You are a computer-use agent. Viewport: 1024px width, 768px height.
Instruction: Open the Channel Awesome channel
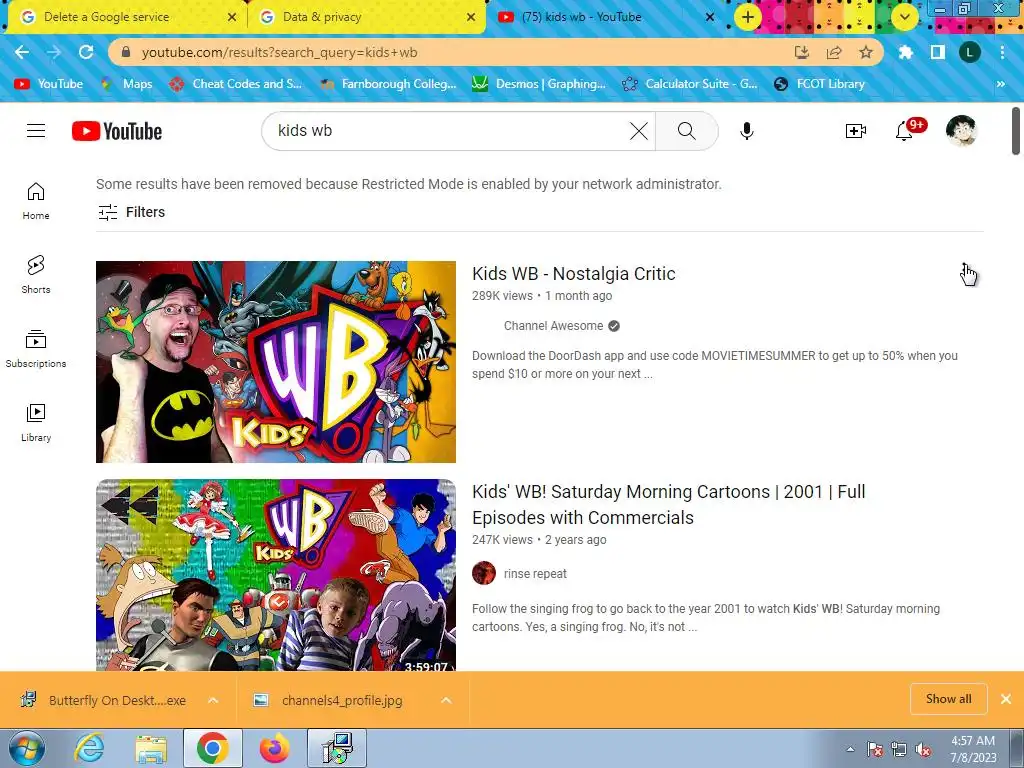point(554,326)
